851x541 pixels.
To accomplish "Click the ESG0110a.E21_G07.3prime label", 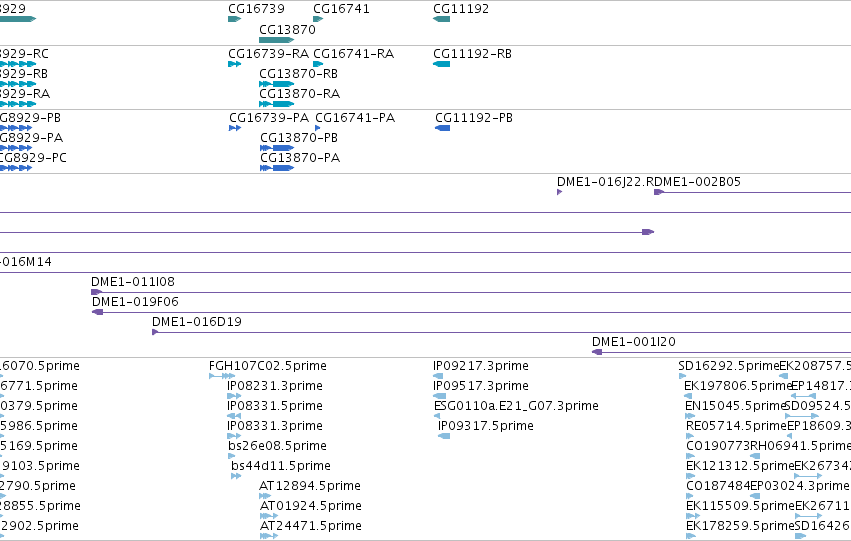I will (516, 406).
